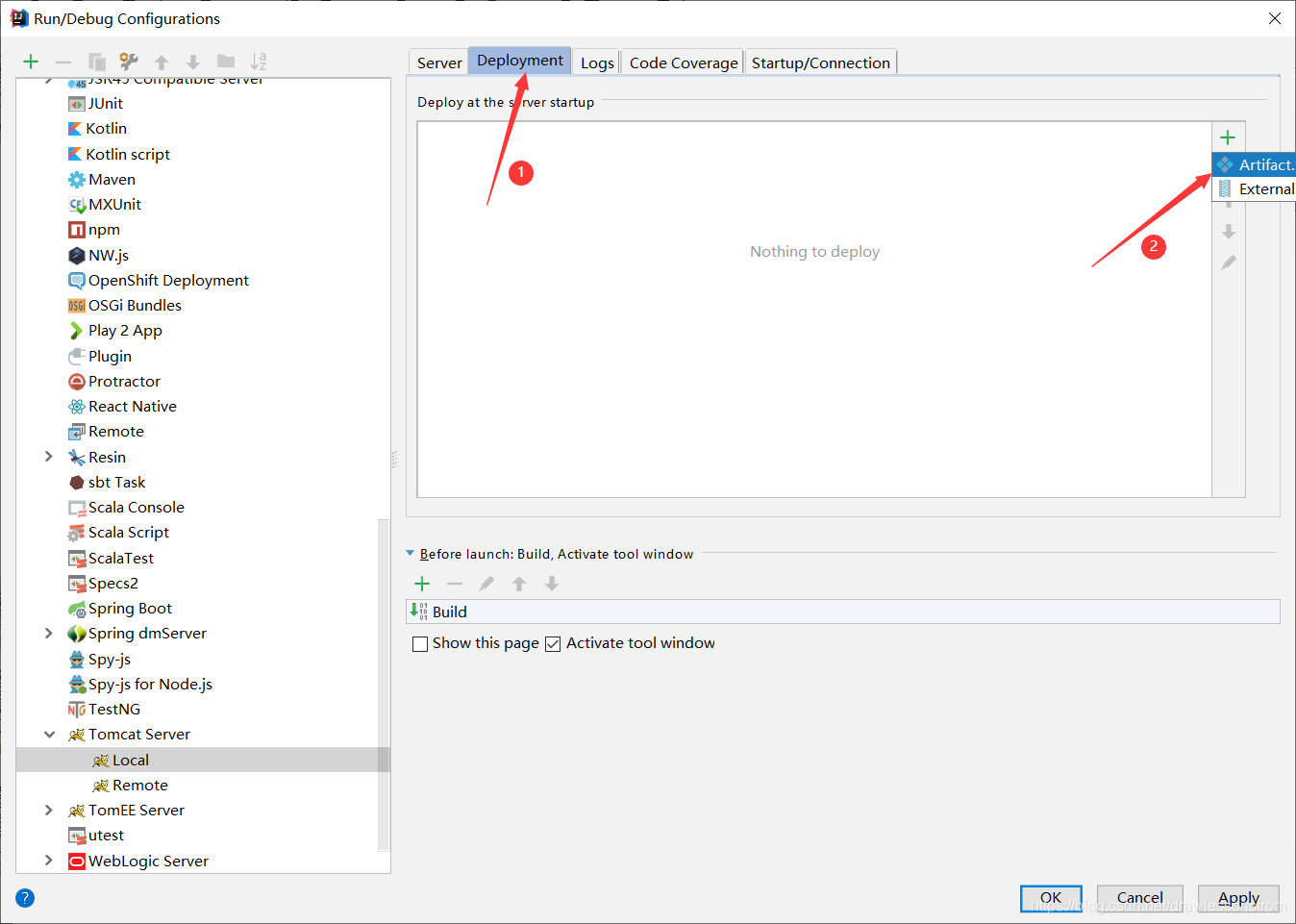Screen dimensions: 1296x924
Task: Add new configuration with plus icon
Action: [31, 62]
